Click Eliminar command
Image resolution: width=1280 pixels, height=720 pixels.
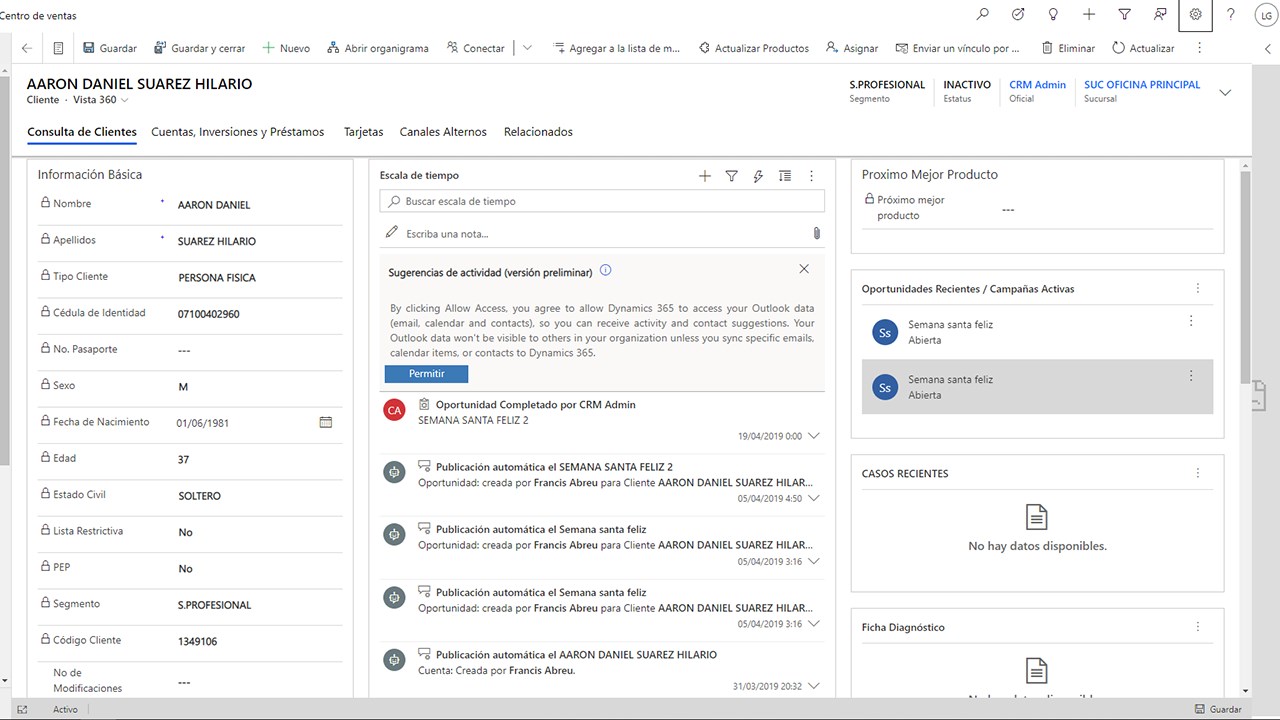click(x=1068, y=48)
